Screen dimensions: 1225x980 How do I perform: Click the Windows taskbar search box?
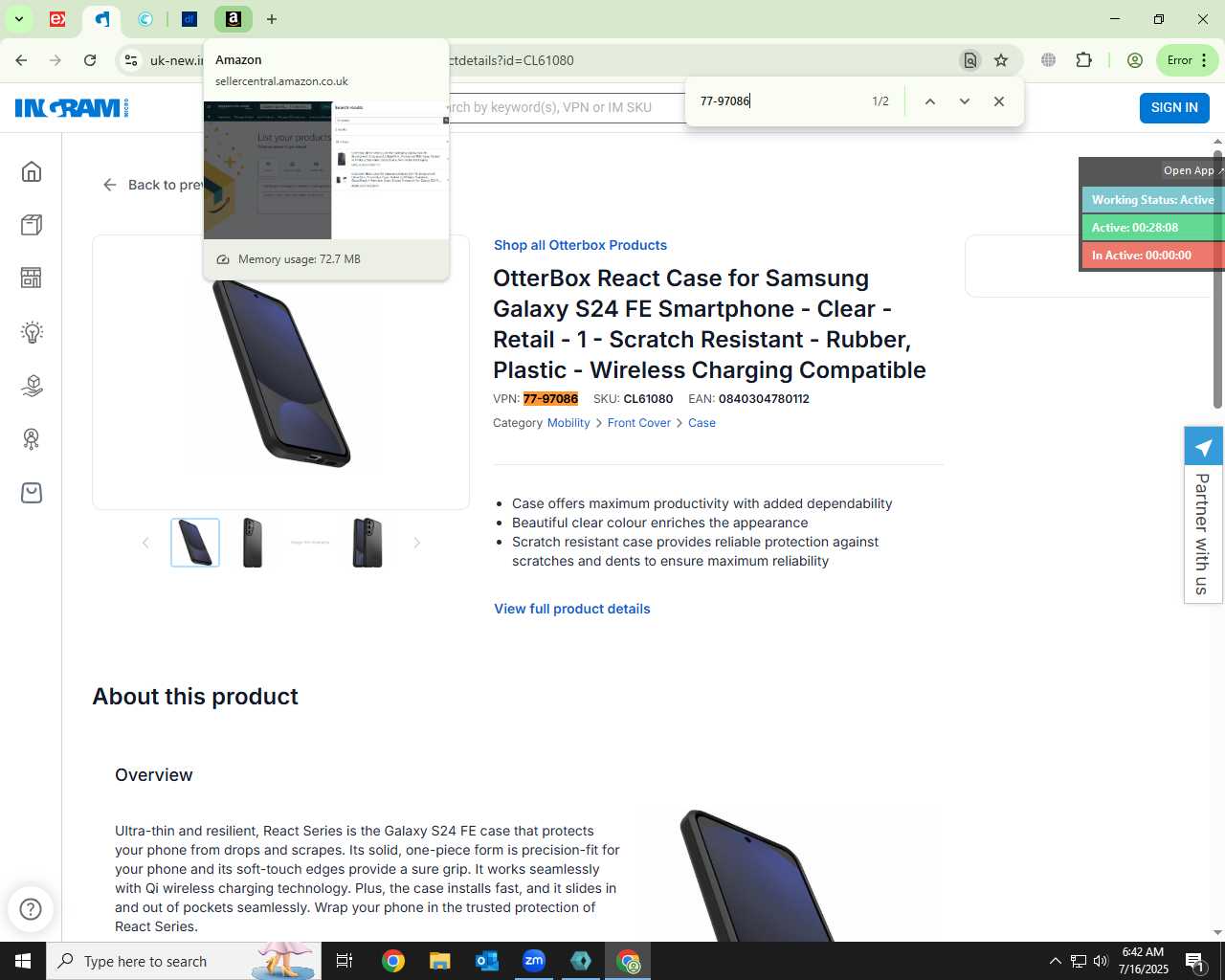click(184, 961)
